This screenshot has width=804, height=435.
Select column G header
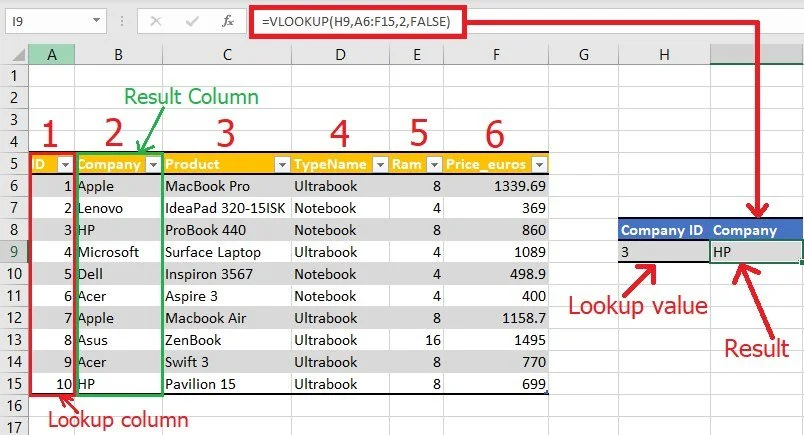(584, 54)
